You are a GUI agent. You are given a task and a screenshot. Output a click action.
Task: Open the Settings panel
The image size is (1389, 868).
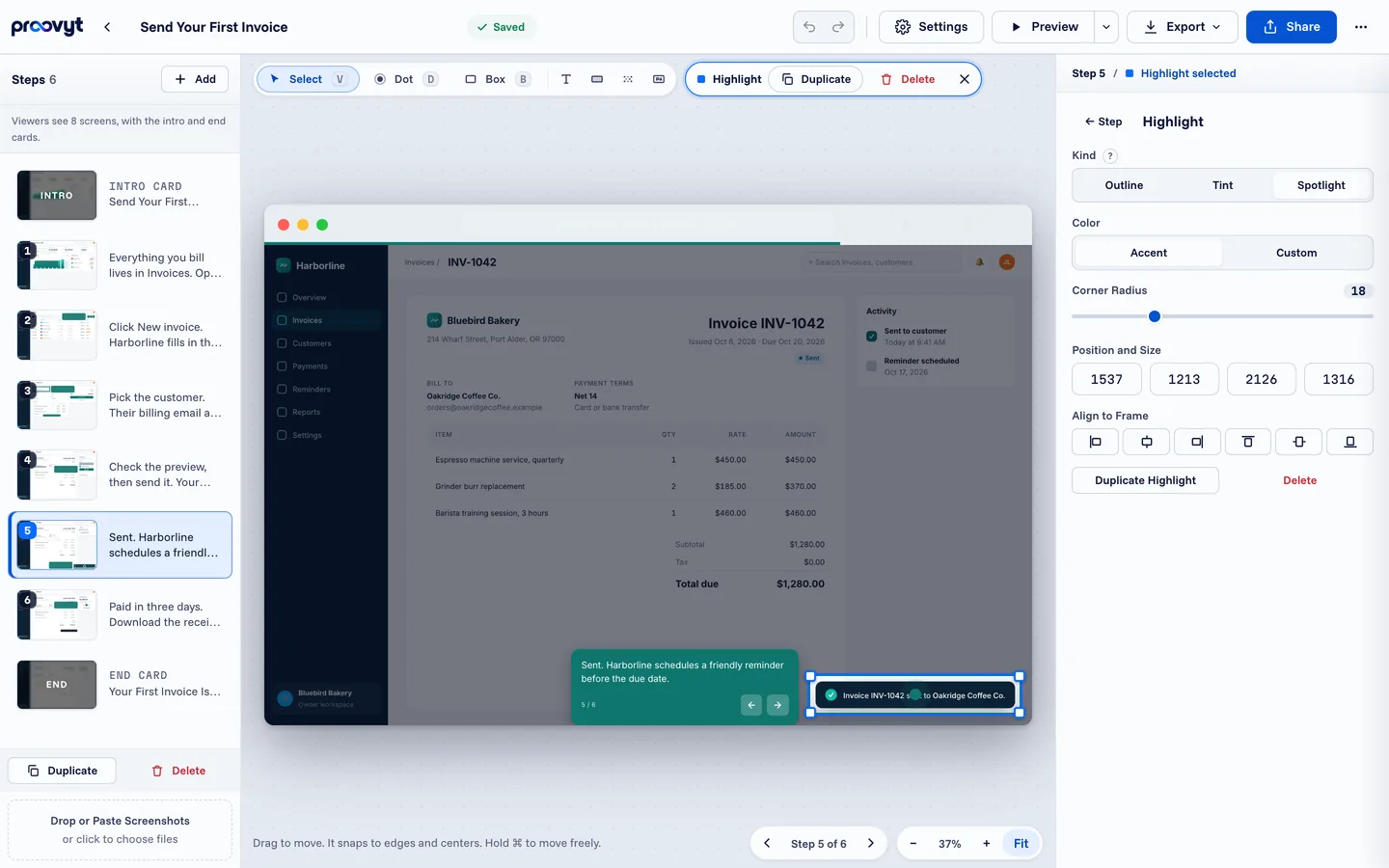tap(931, 27)
